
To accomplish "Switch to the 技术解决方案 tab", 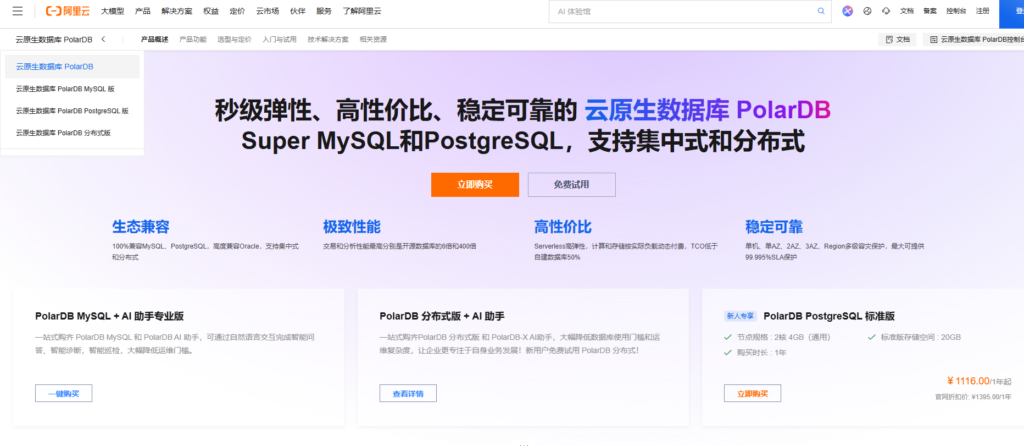I will coord(328,39).
